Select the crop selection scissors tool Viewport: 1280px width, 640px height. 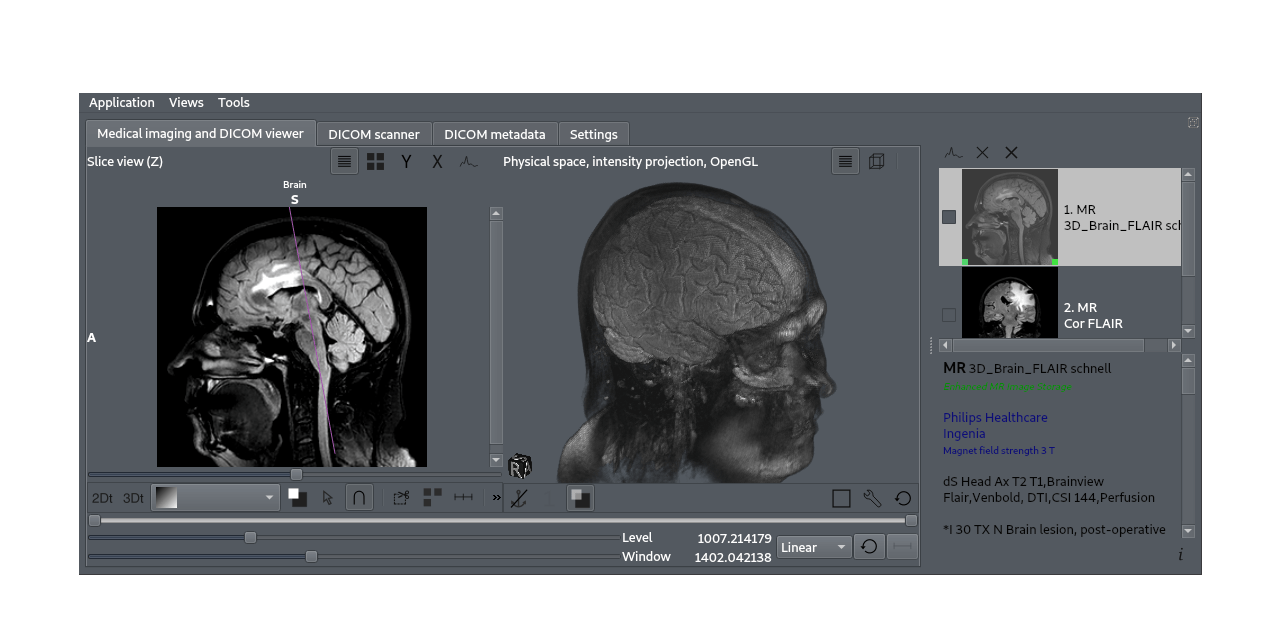[401, 497]
